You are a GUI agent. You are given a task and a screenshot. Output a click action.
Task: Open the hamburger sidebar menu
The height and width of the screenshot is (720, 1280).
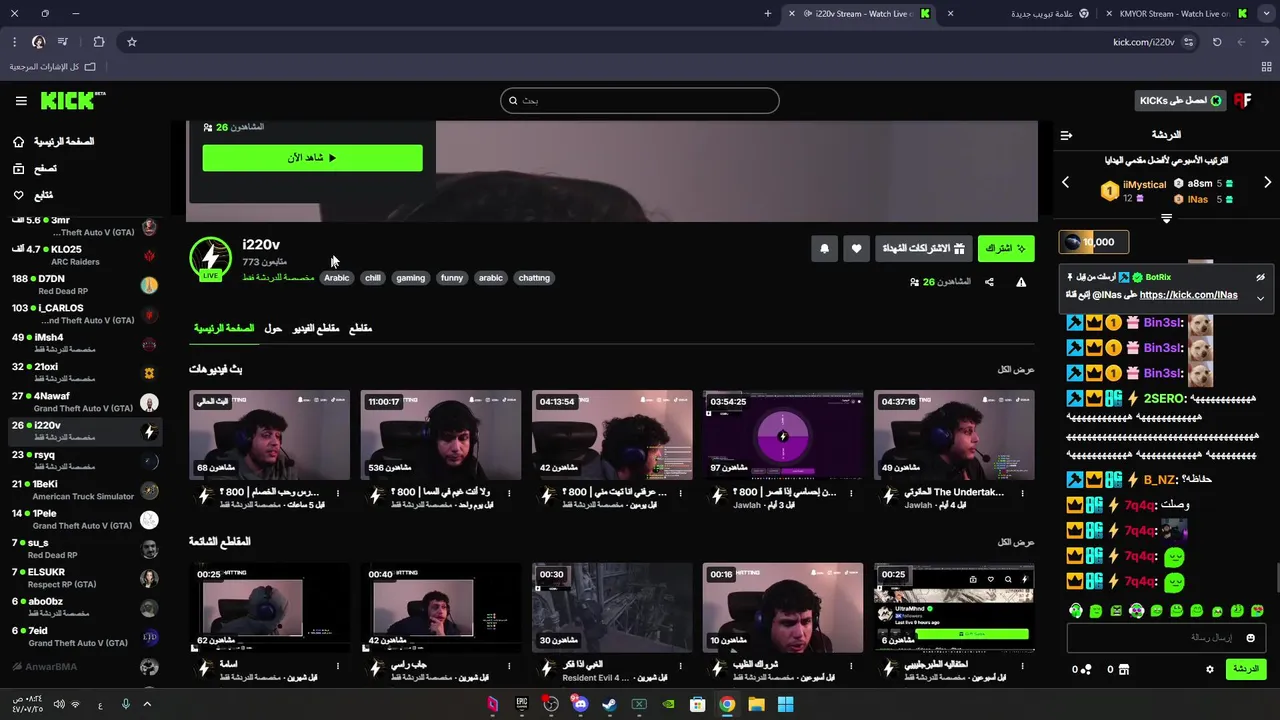pyautogui.click(x=21, y=100)
